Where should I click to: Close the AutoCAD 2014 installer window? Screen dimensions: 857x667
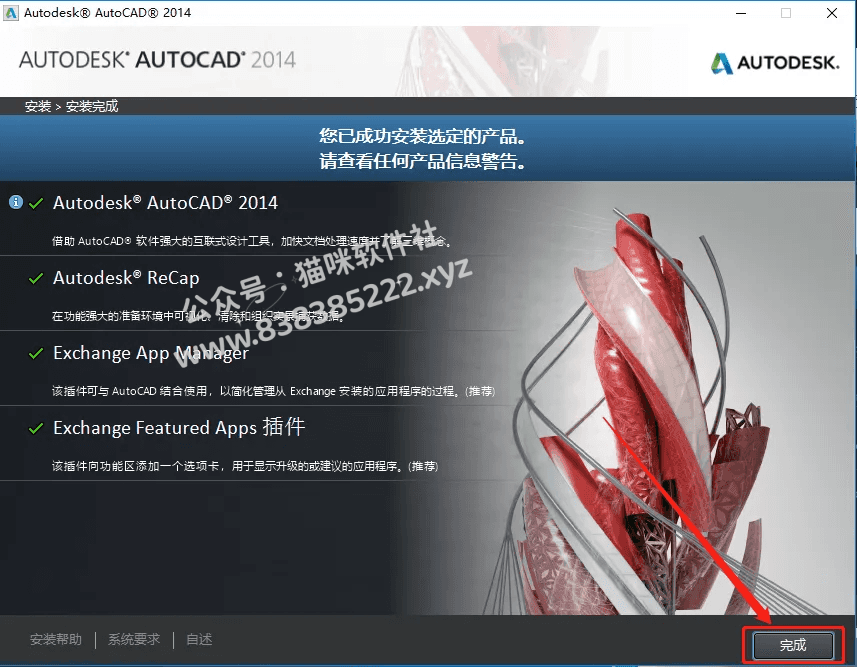pos(832,13)
